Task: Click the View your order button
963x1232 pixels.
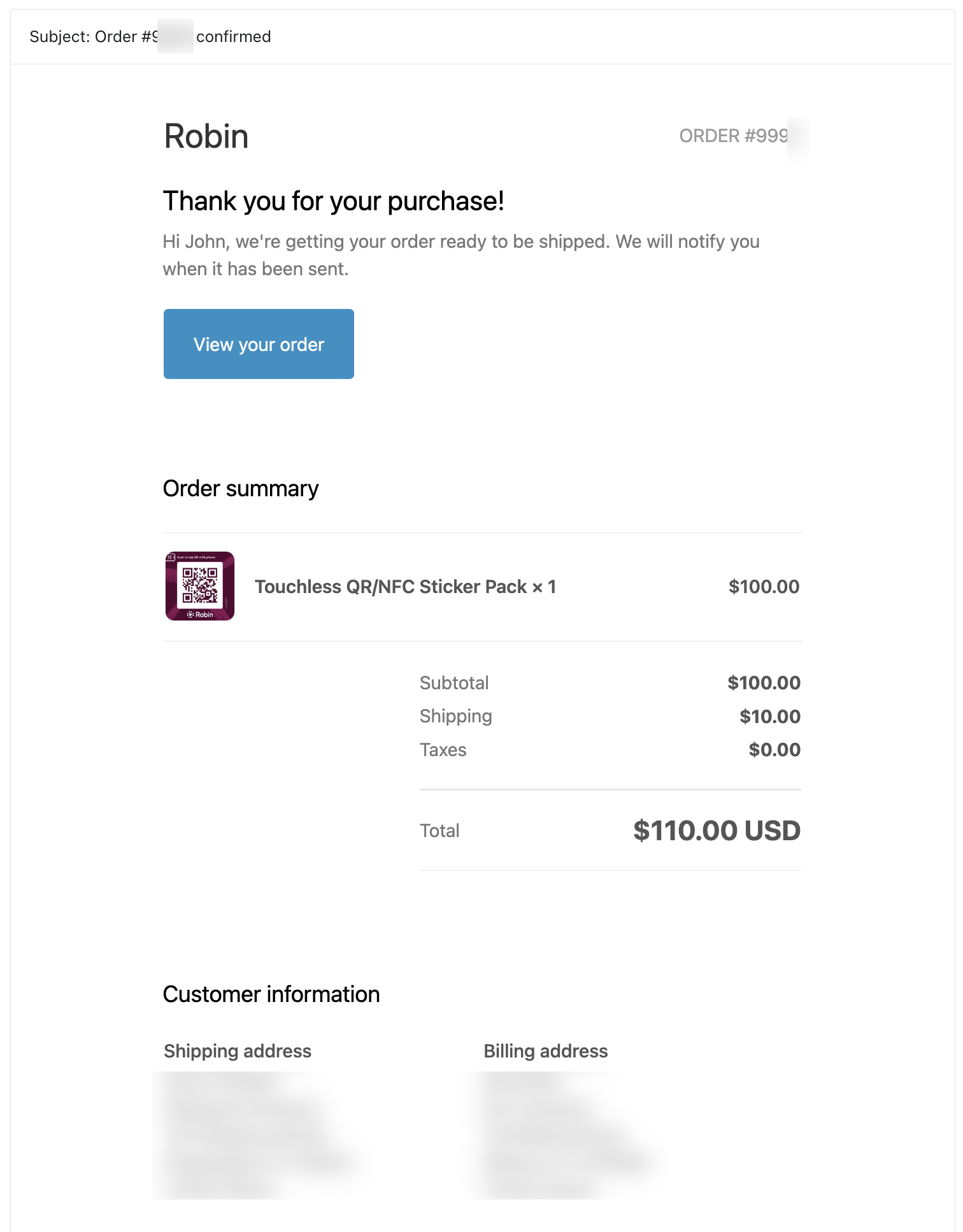Action: pos(259,344)
